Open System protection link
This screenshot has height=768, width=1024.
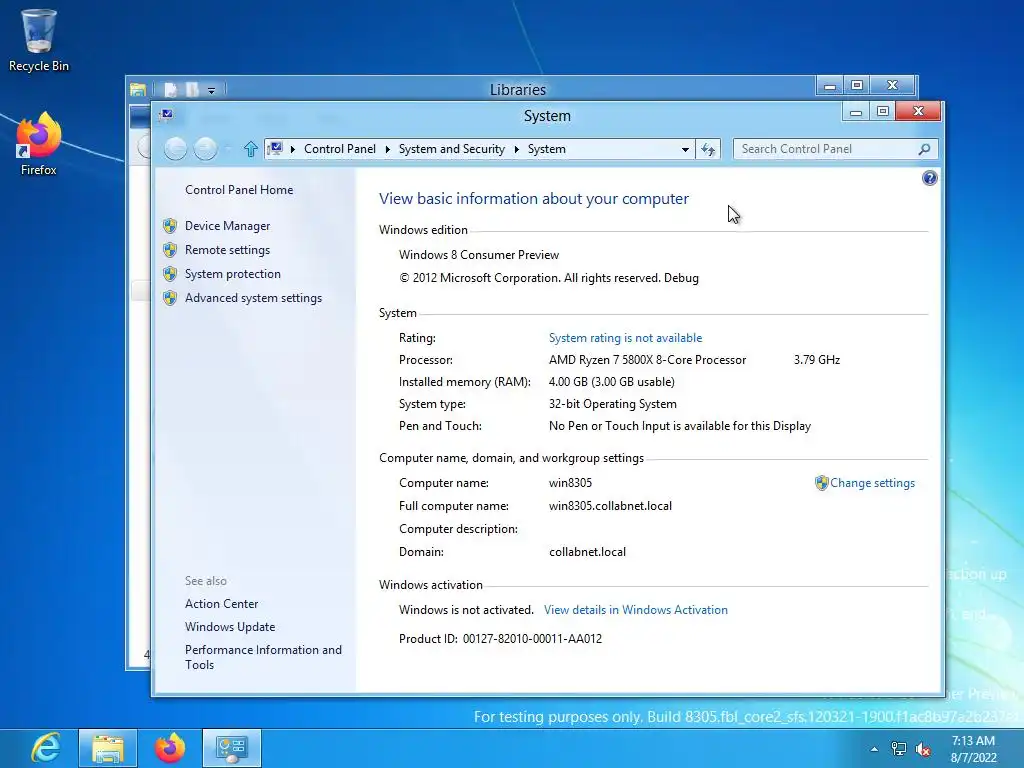232,274
